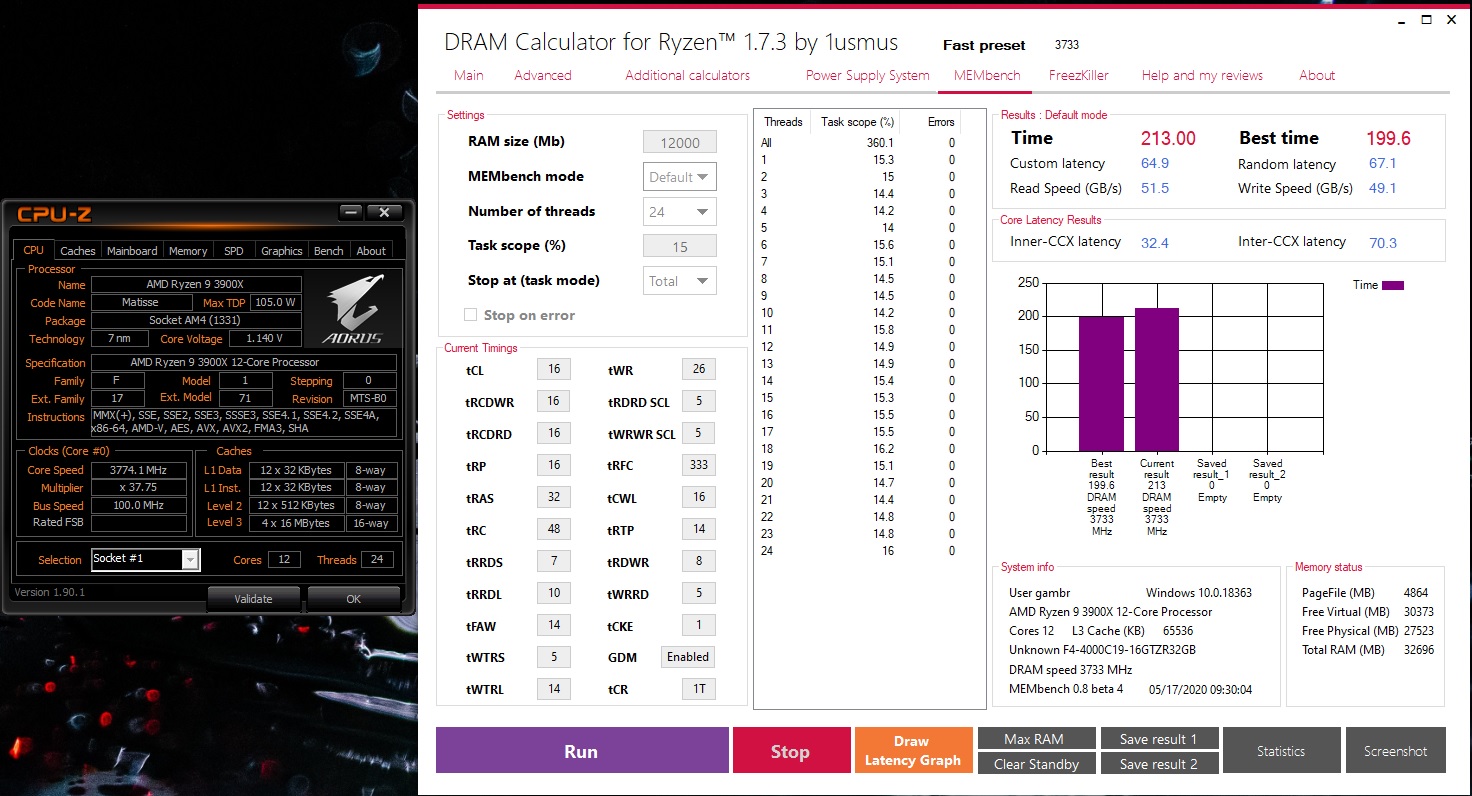Close the CPU-Z window
Viewport: 1472px width, 796px height.
point(384,212)
